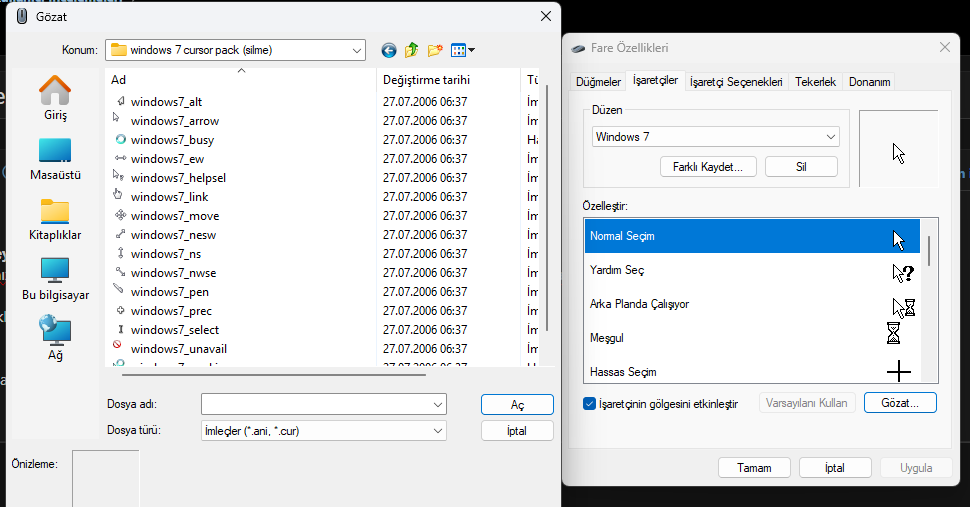Select Yardım Seç in pointer list

point(752,270)
